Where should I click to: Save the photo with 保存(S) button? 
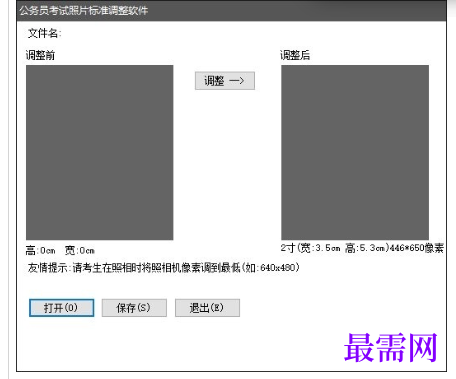(x=134, y=308)
